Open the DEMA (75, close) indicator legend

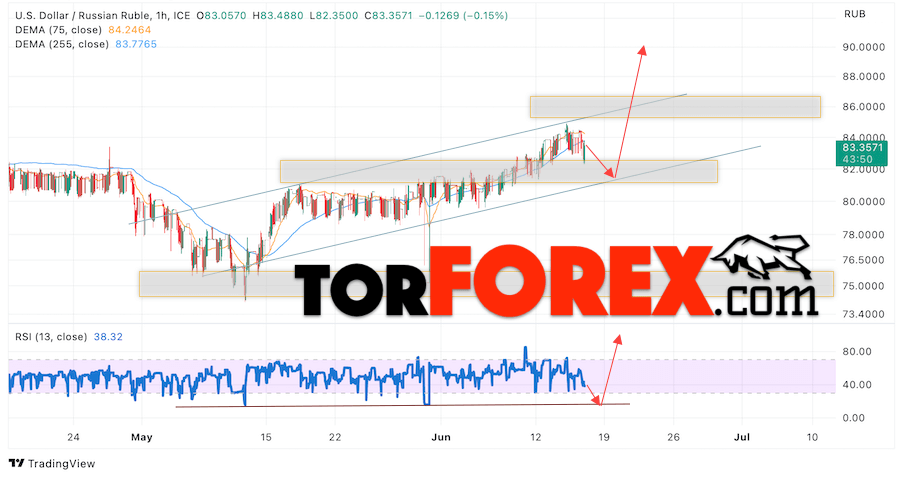point(58,30)
